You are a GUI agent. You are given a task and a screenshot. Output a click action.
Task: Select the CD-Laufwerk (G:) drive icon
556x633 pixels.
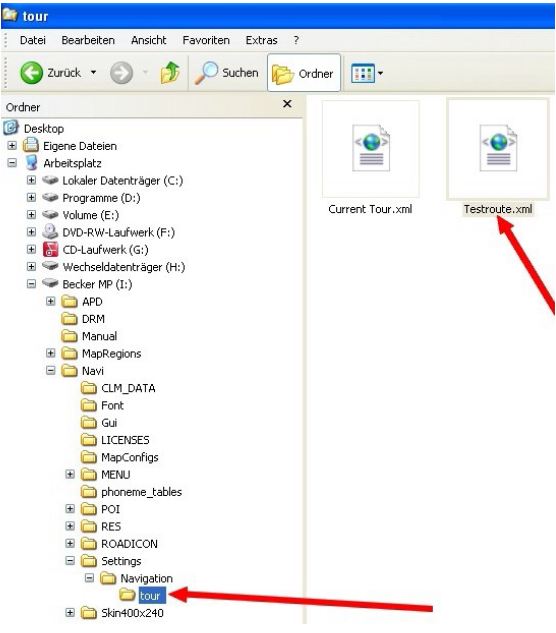50,249
